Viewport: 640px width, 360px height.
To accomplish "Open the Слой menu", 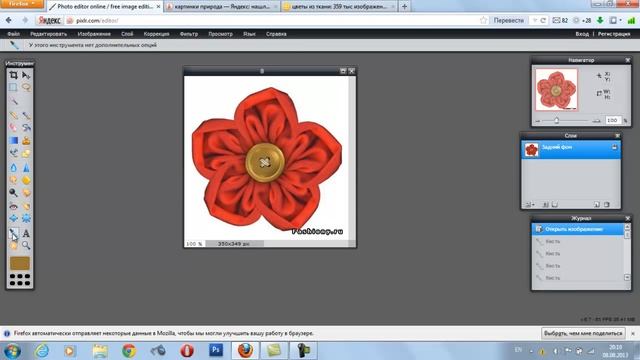I will tap(127, 34).
